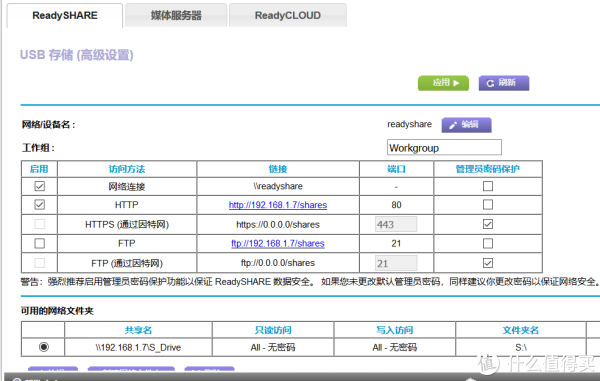
Task: Click the ftp://0.0.0.0/shares text
Action: (x=278, y=263)
